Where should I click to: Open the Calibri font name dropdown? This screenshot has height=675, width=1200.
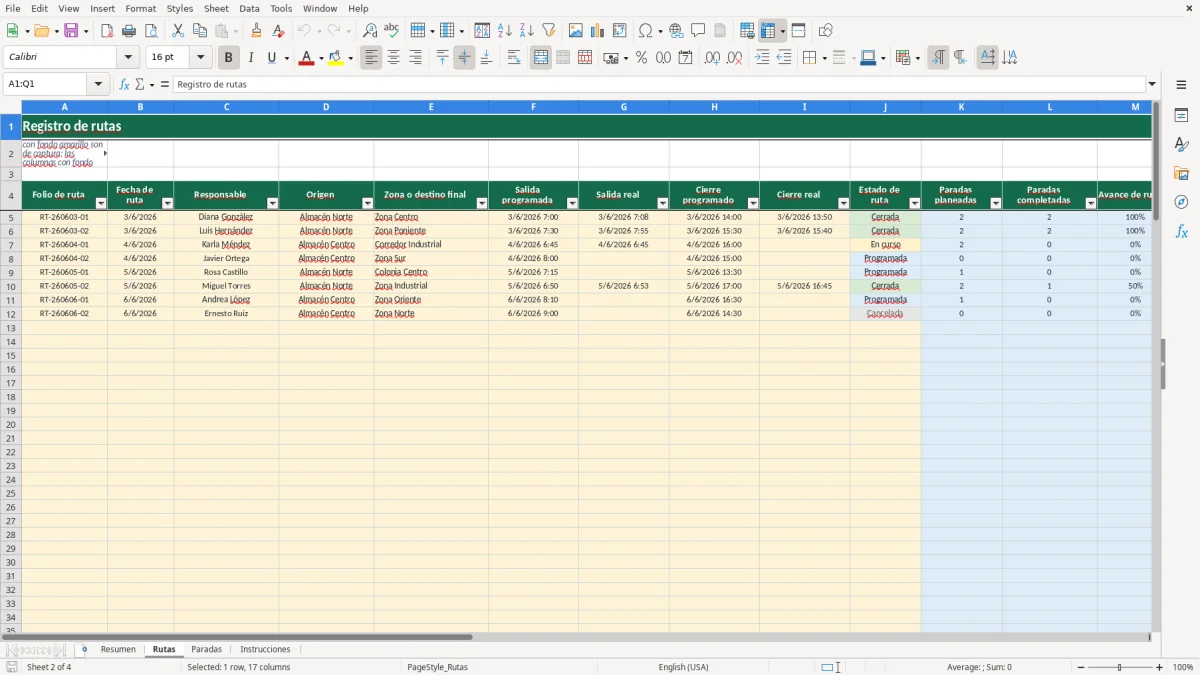[128, 58]
